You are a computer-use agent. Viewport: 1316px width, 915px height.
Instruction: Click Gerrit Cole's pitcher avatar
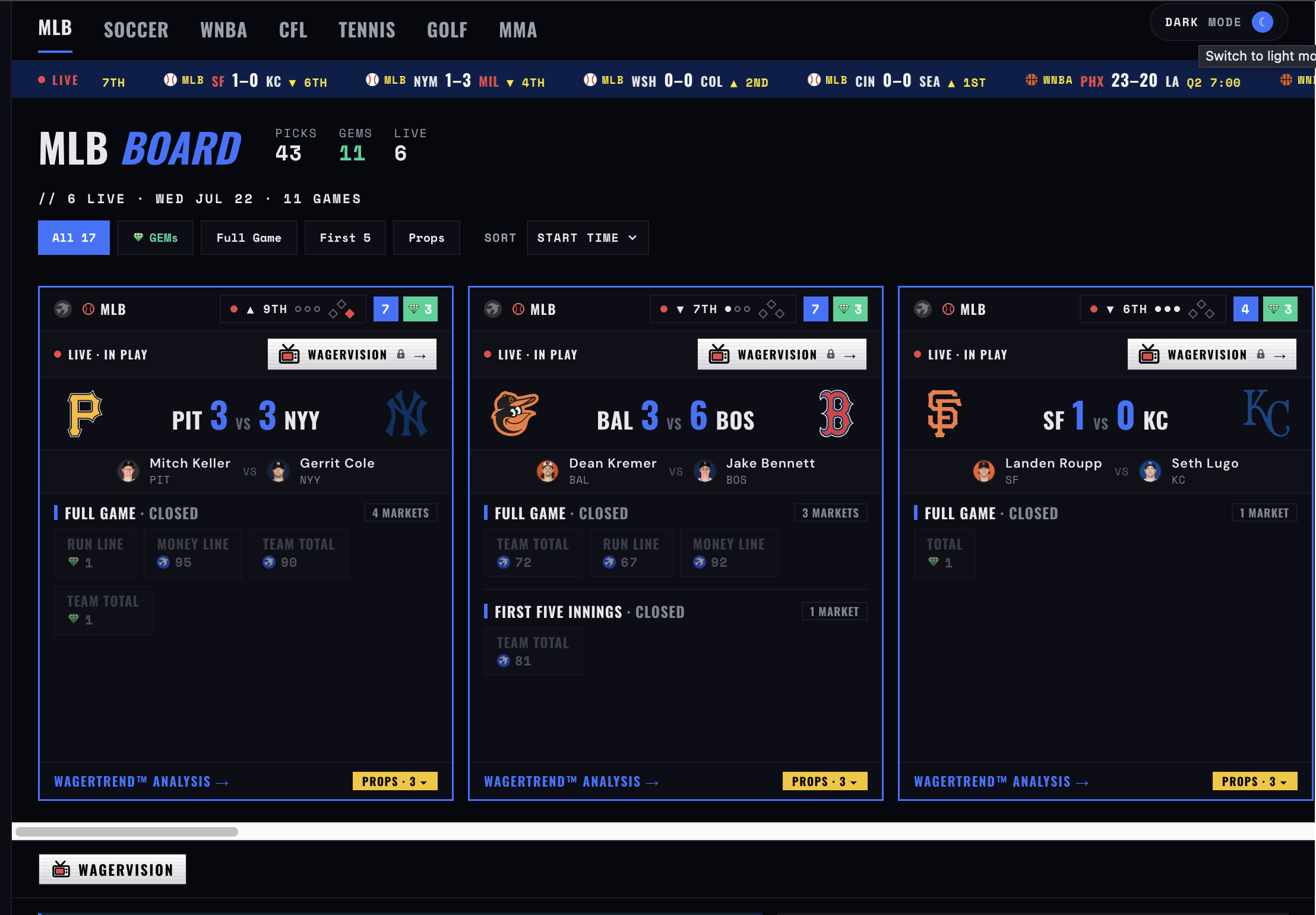[x=279, y=471]
